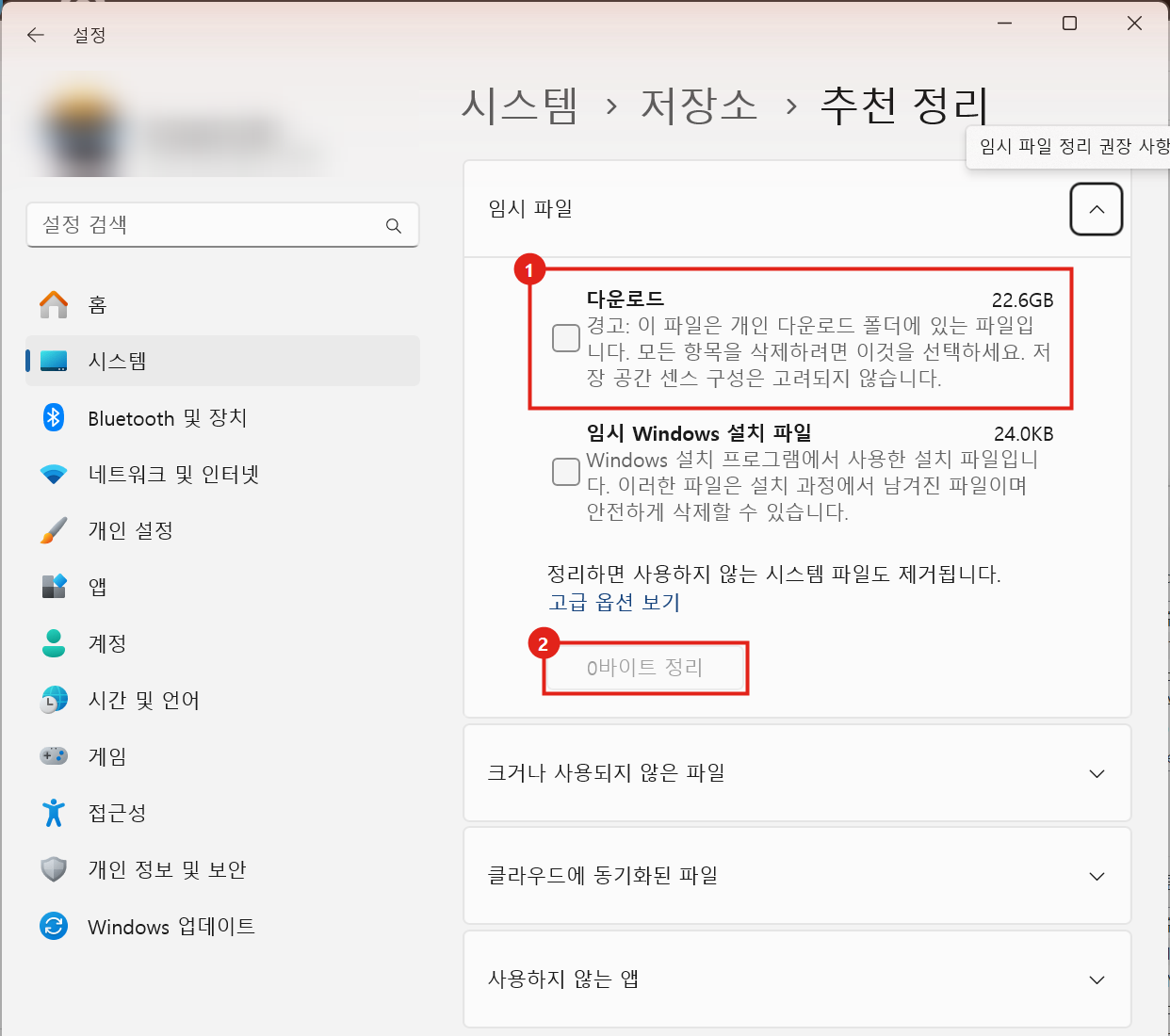Click the 0바이트 정리 button
The image size is (1170, 1036).
pos(645,668)
